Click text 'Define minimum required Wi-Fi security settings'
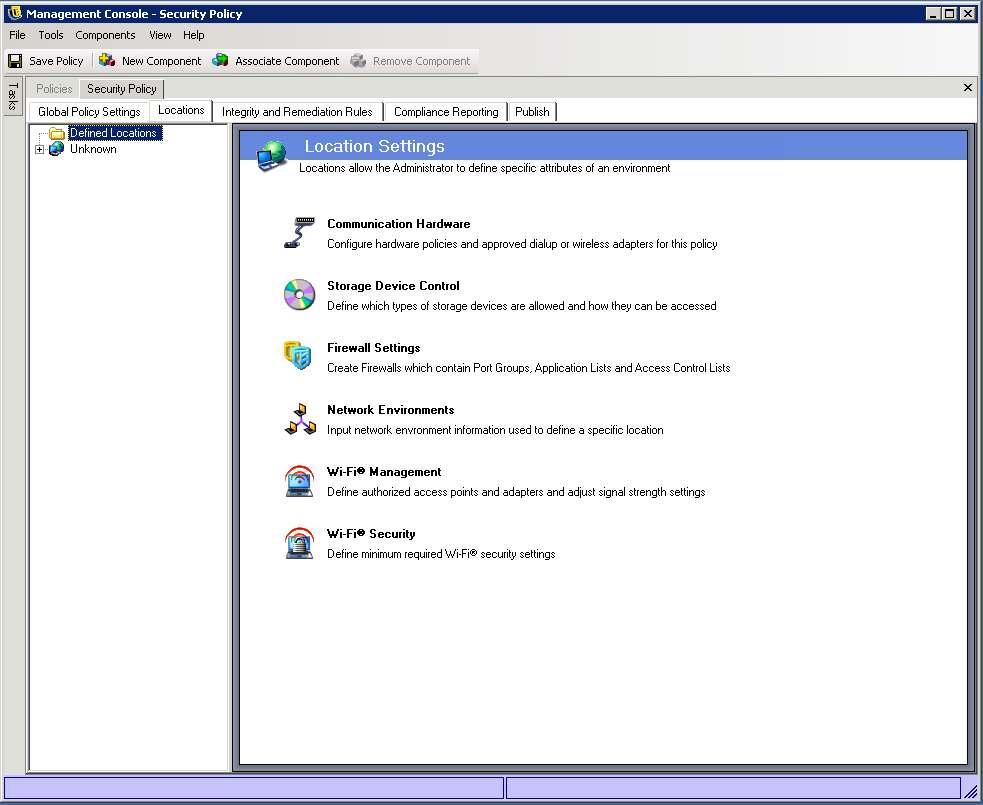The image size is (983, 805). pos(441,554)
